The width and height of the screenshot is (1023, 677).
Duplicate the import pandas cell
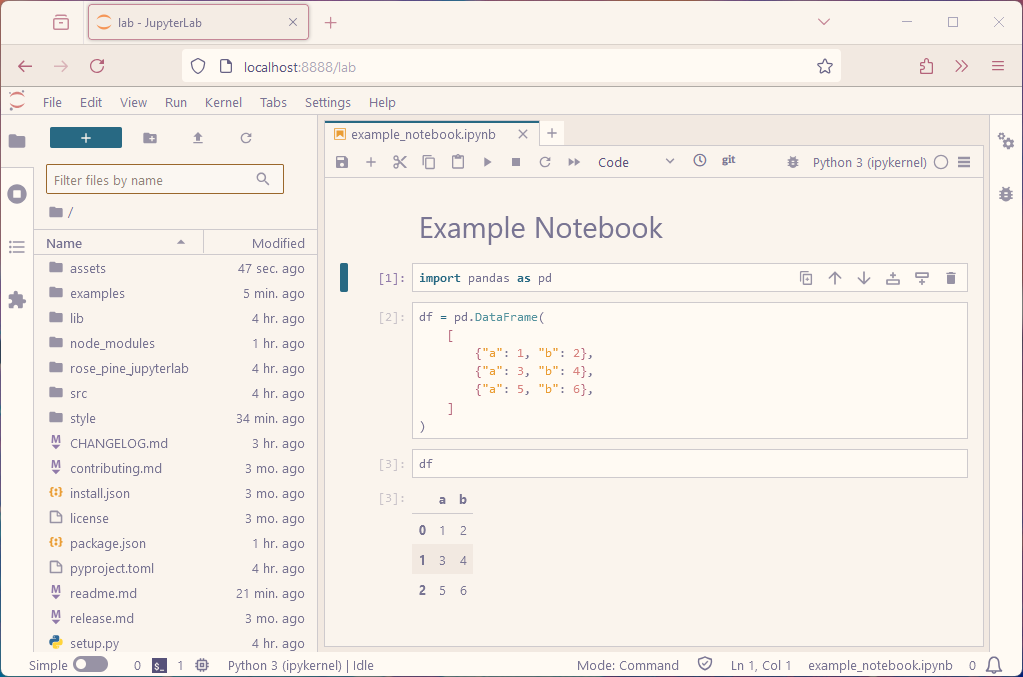click(806, 278)
